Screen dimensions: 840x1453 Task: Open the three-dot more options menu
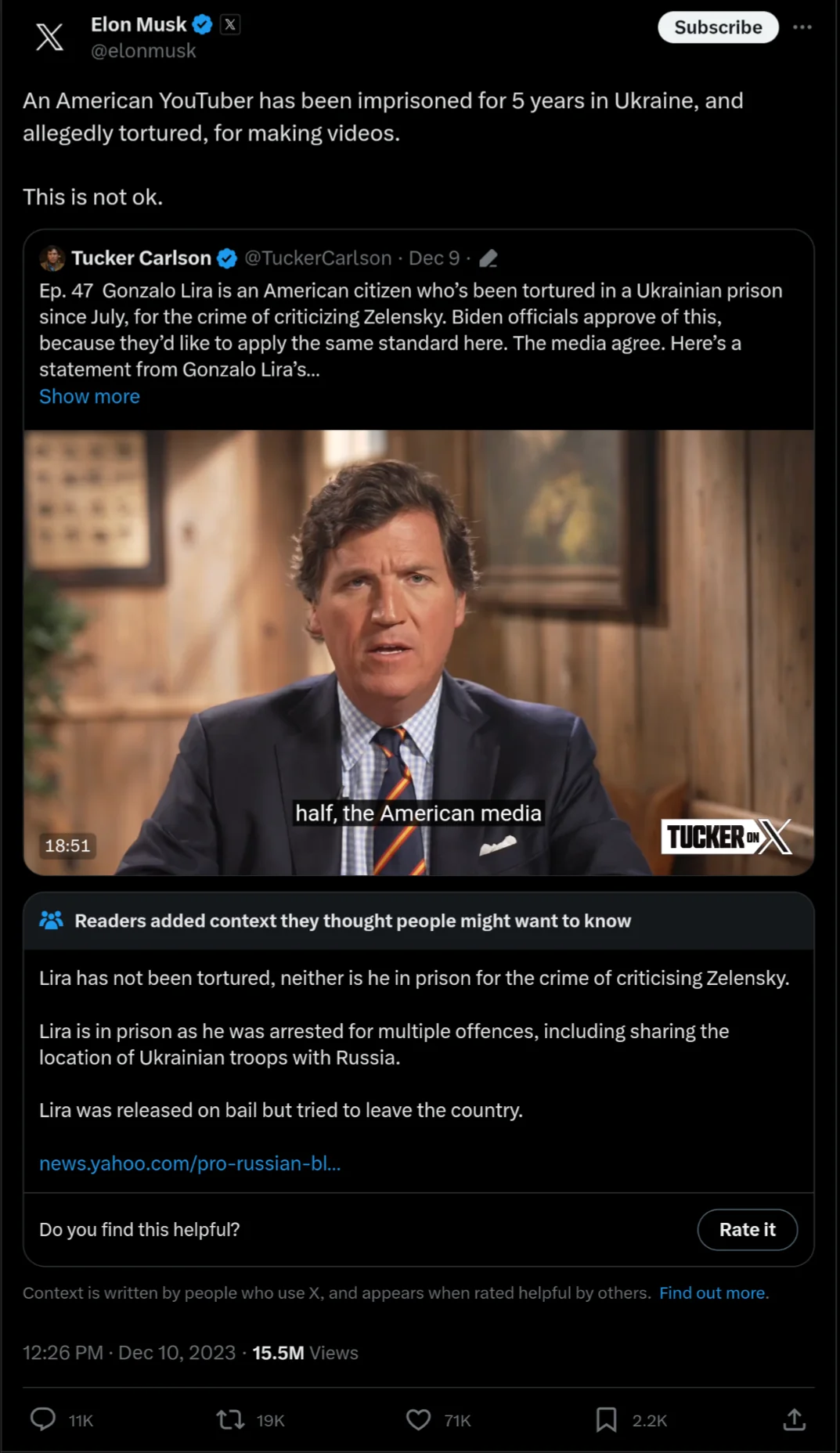pos(802,27)
